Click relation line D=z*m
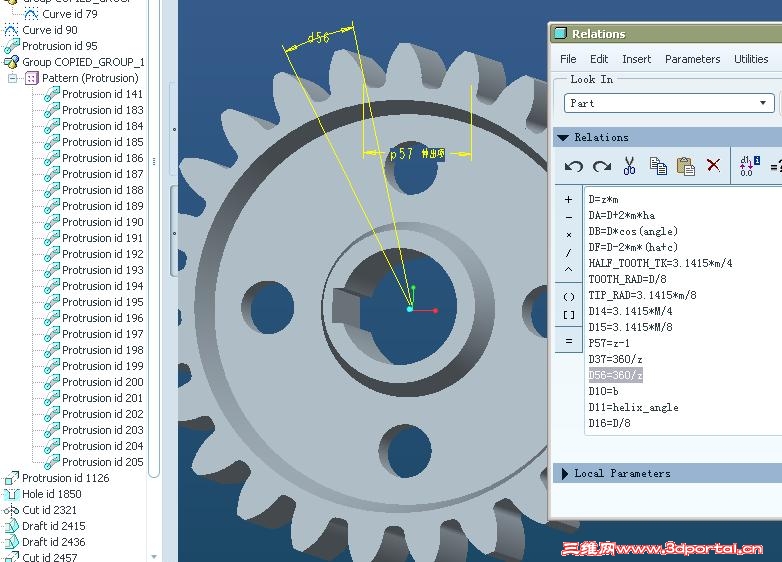The height and width of the screenshot is (562, 782). pos(603,199)
